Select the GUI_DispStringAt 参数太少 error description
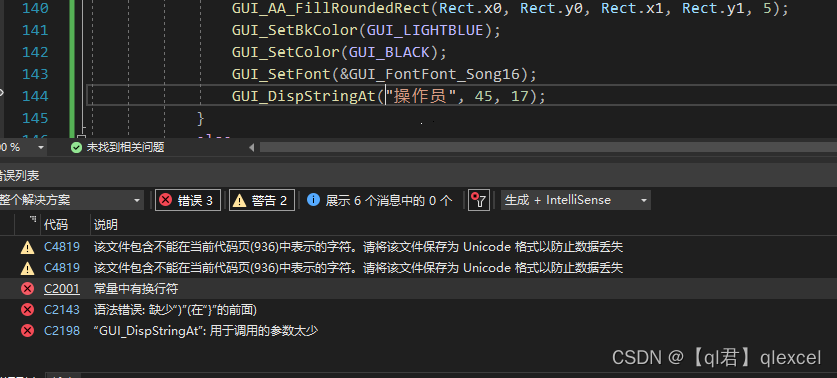 [206, 331]
